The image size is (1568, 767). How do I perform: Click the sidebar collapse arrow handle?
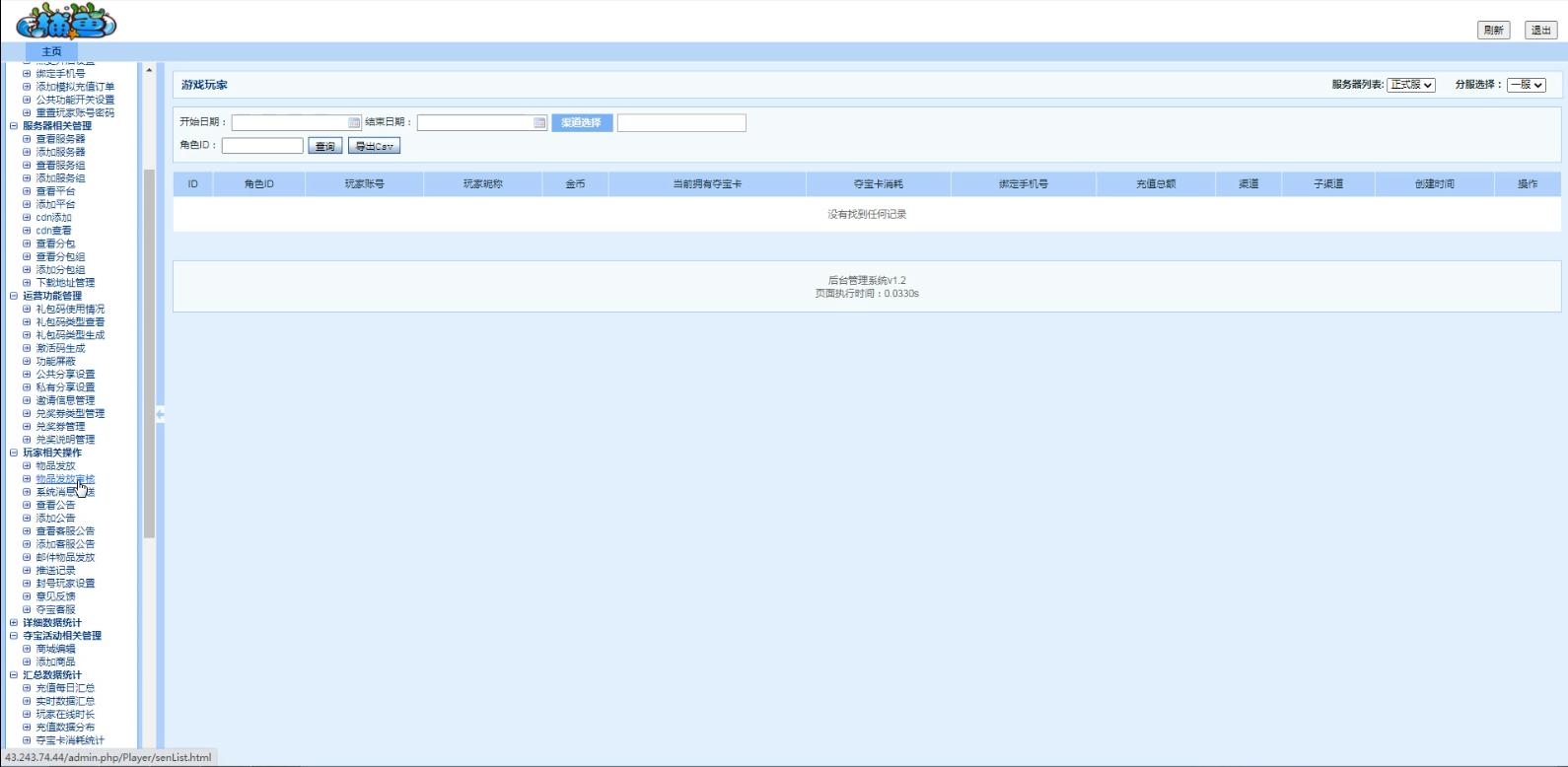click(160, 415)
